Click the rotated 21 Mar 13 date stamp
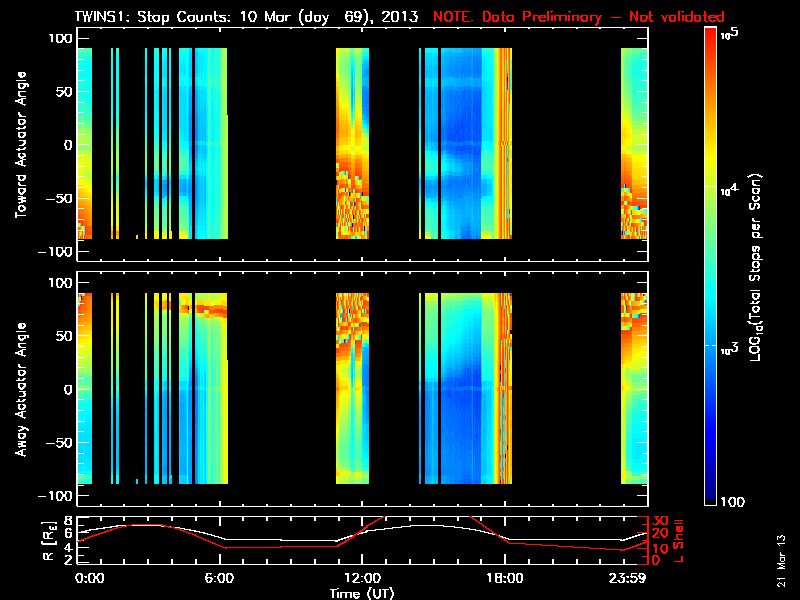The width and height of the screenshot is (800, 600). 781,562
